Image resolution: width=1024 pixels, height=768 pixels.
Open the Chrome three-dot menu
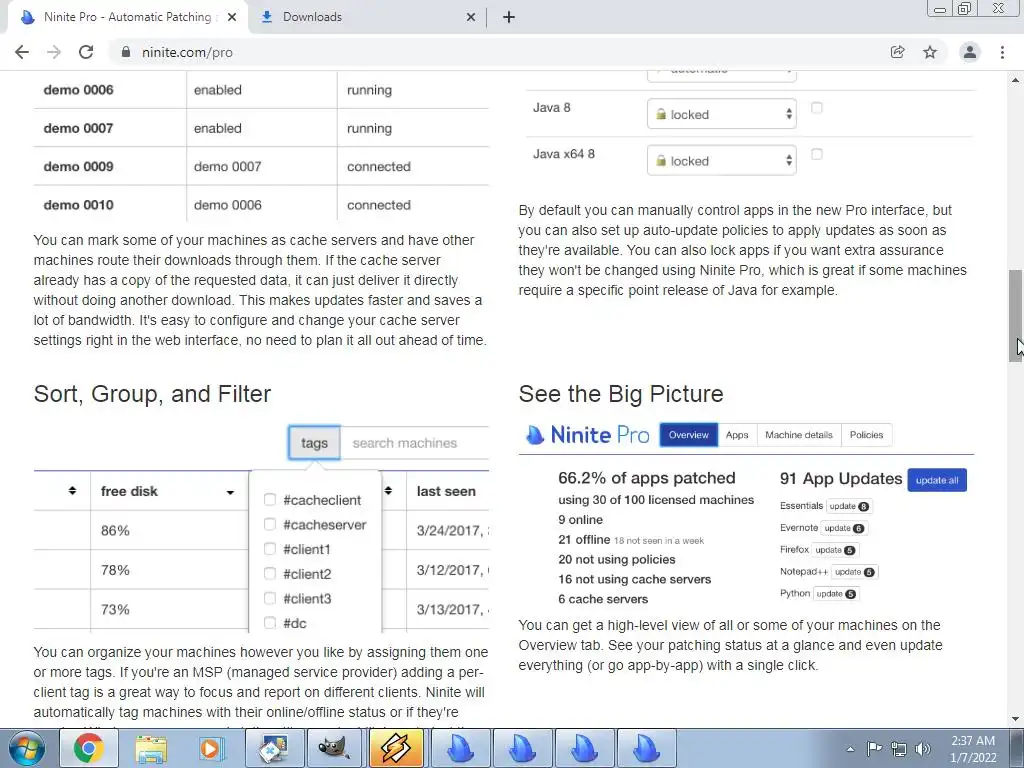(x=1002, y=52)
